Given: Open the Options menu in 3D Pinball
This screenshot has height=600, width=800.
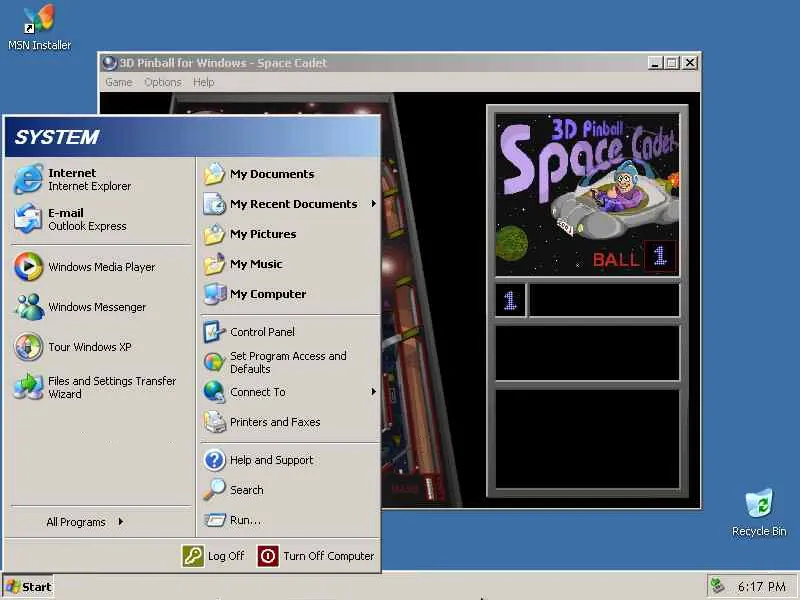Looking at the screenshot, I should tap(163, 82).
